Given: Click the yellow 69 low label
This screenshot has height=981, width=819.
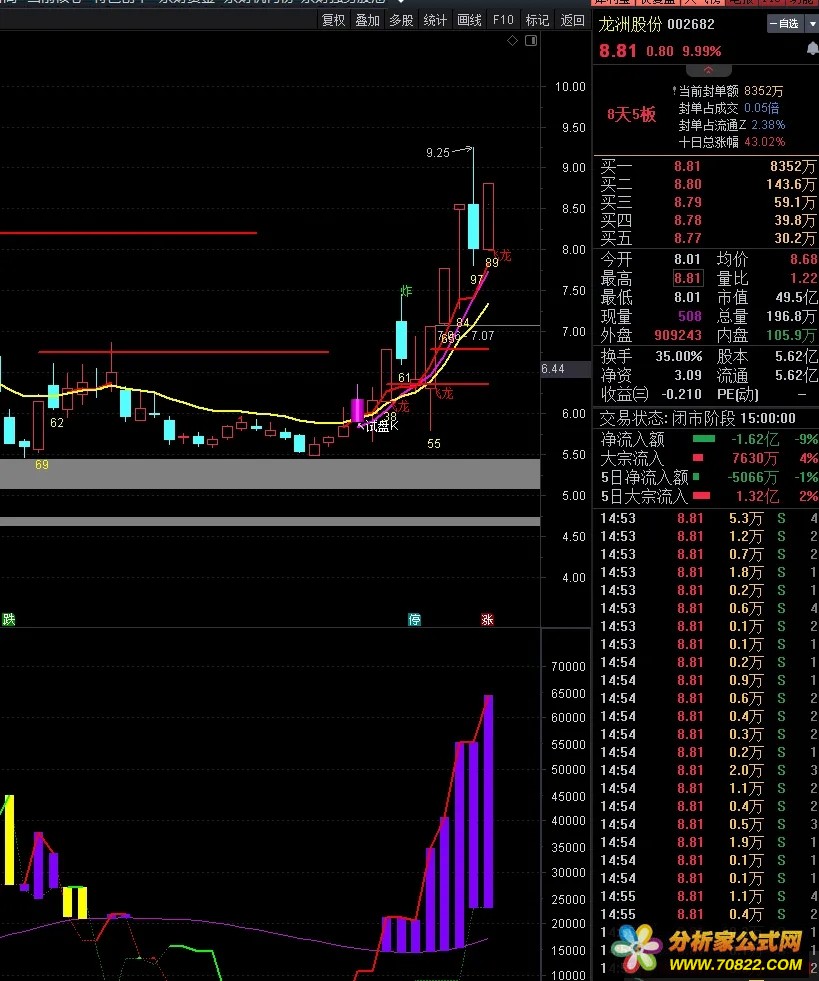Looking at the screenshot, I should pyautogui.click(x=41, y=465).
